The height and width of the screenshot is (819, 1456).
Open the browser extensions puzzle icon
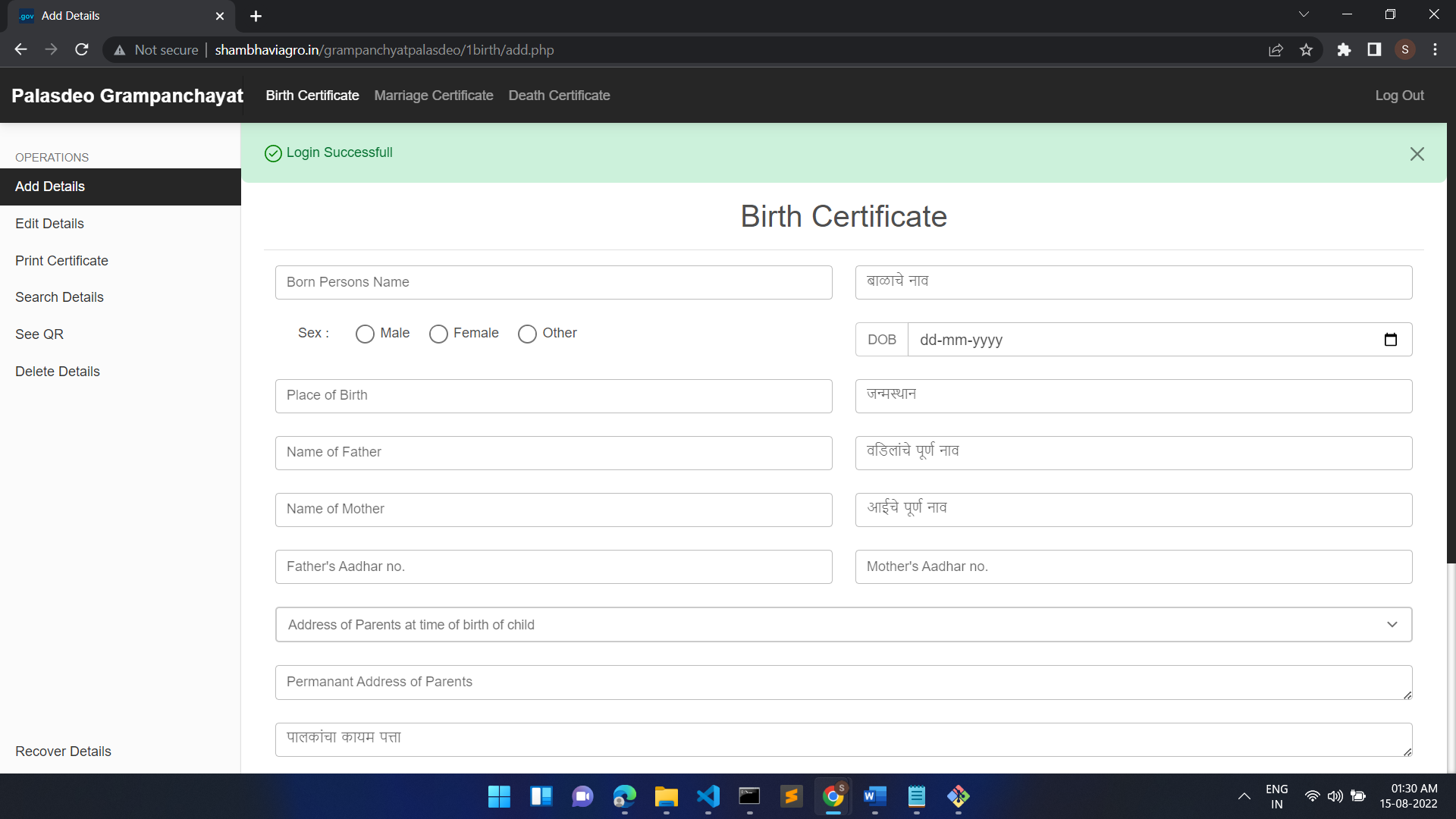(1344, 49)
